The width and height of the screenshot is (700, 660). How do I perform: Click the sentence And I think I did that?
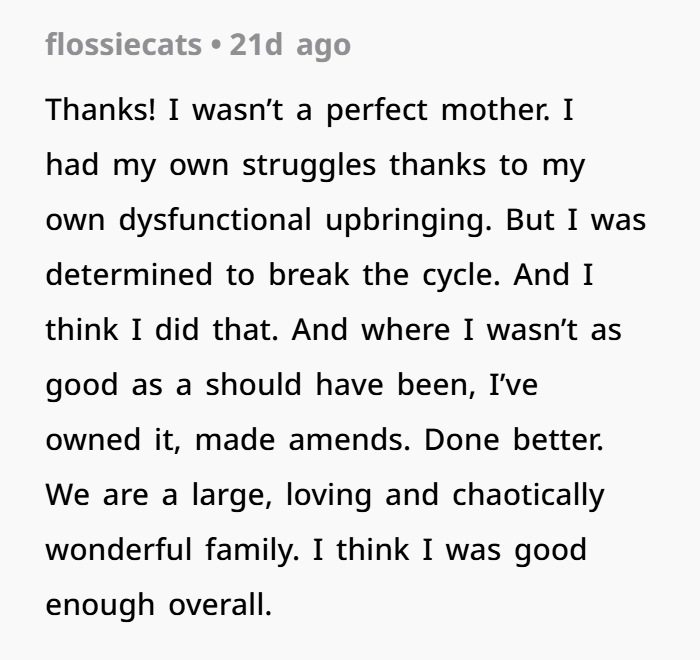tap(319, 302)
